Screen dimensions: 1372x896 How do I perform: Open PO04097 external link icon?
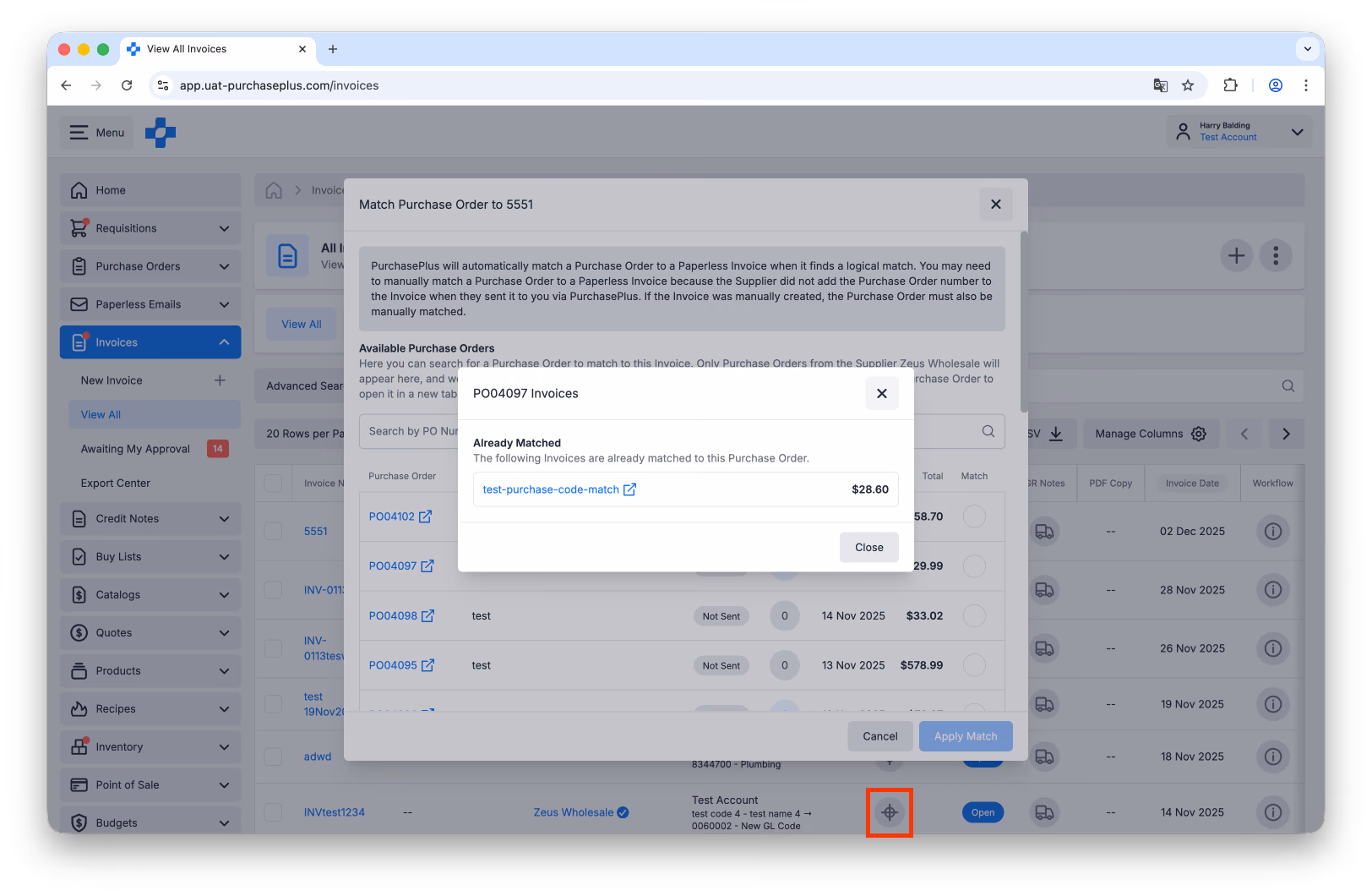[x=427, y=566]
